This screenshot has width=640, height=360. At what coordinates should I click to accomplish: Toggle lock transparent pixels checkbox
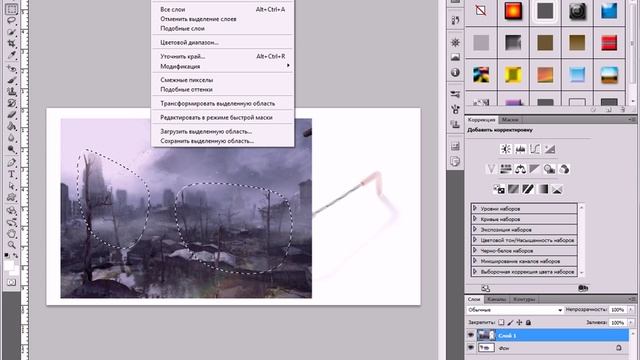pyautogui.click(x=501, y=322)
